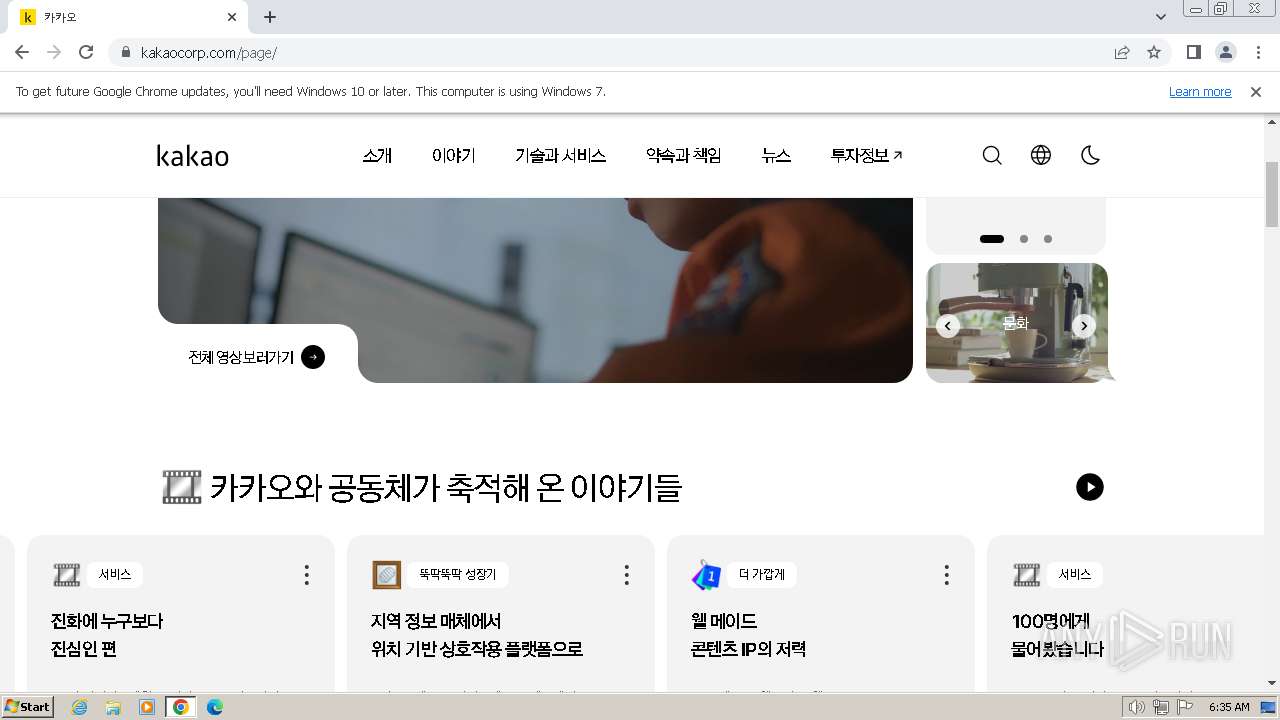
Task: Open the 소개 menu
Action: point(377,156)
